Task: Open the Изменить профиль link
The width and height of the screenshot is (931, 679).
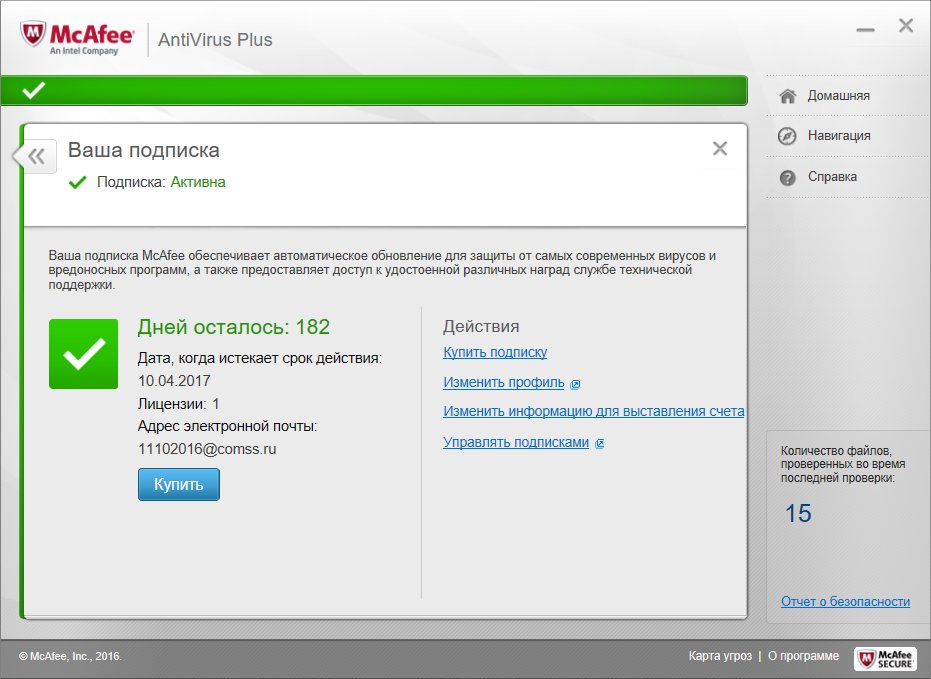Action: [504, 382]
